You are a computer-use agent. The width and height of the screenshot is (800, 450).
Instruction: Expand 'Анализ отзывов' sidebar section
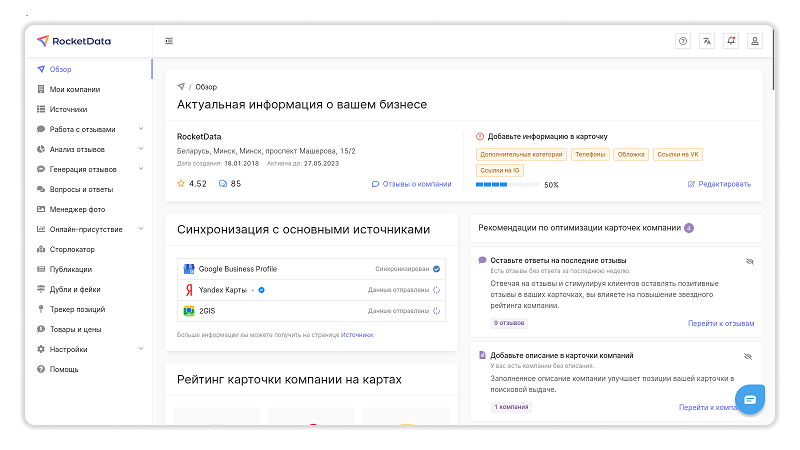click(141, 149)
